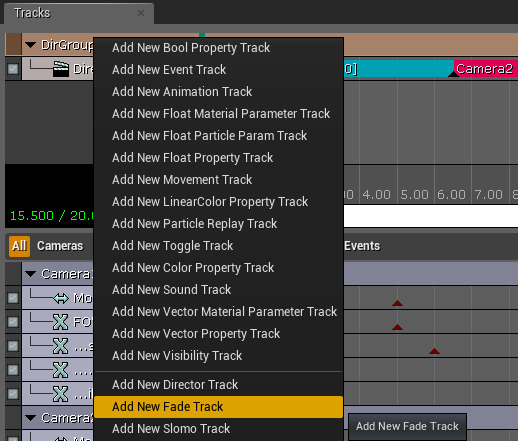The width and height of the screenshot is (518, 441).
Task: Choose Add New Color Property Track
Action: coord(219,268)
